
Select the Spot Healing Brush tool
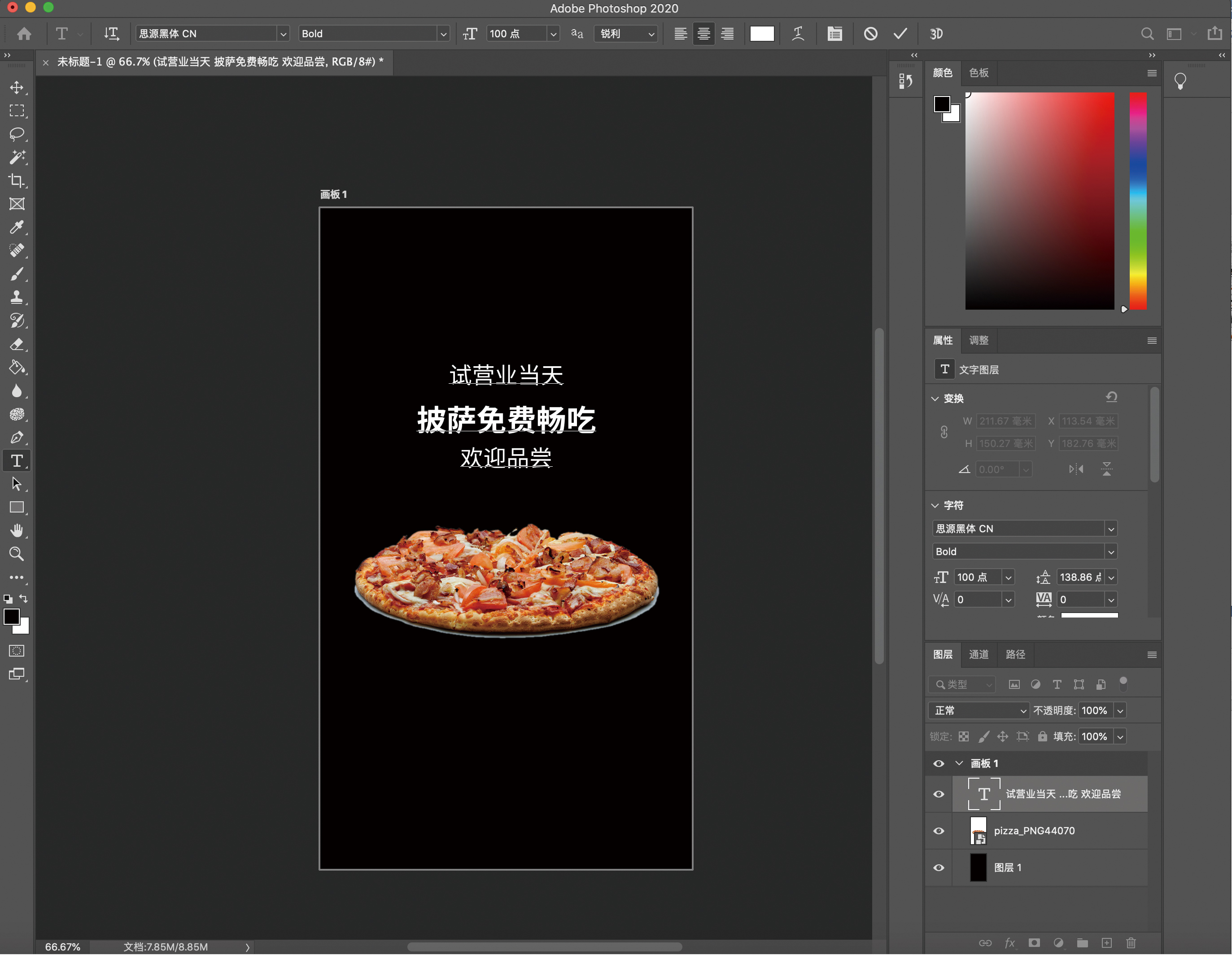(17, 250)
